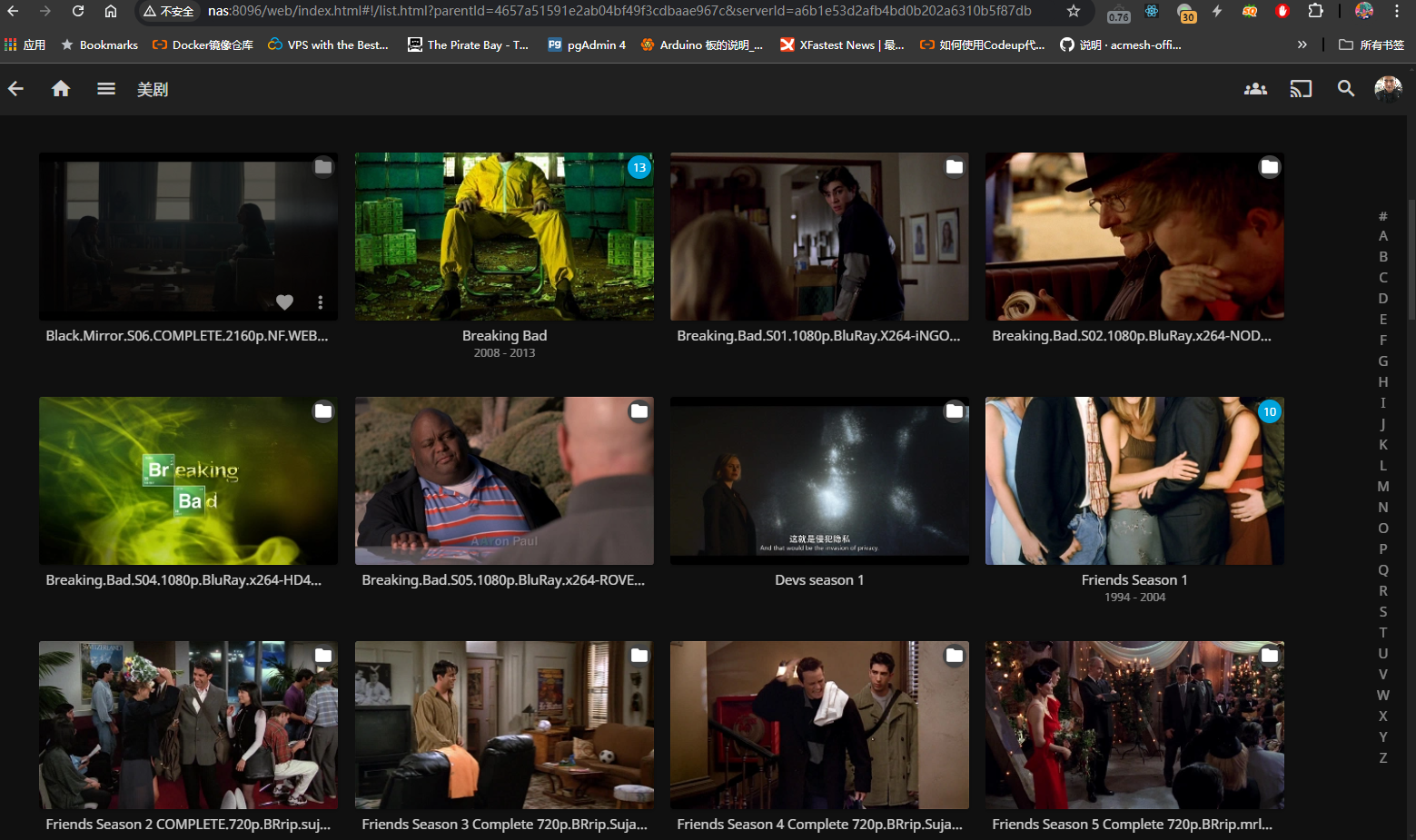
Task: Click the Friends Season 1 title
Action: point(1134,579)
